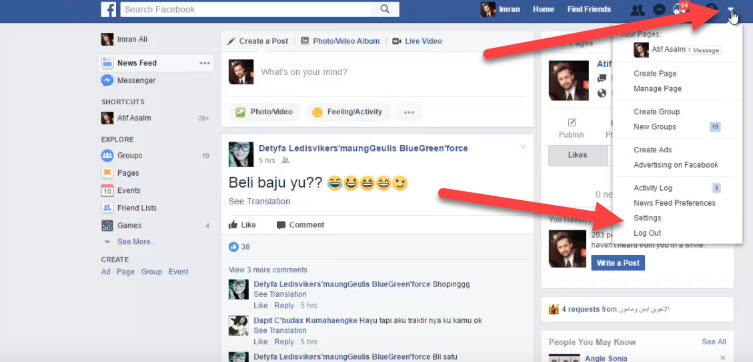Screen dimensions: 753x362
Task: Toggle the account dropdown arrow
Action: (x=730, y=9)
